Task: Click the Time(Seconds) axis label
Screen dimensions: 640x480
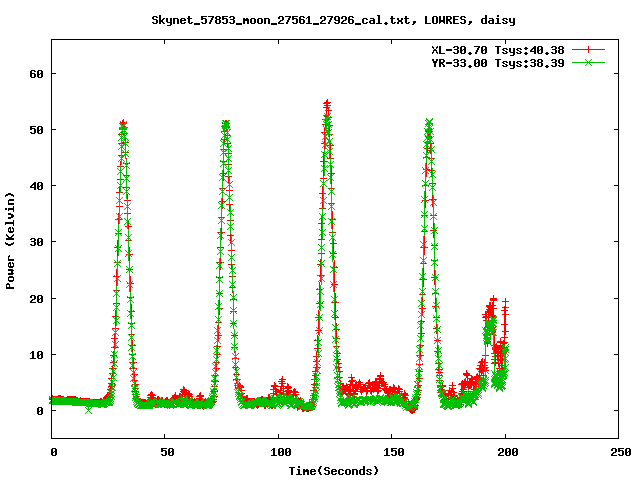Action: 333,471
